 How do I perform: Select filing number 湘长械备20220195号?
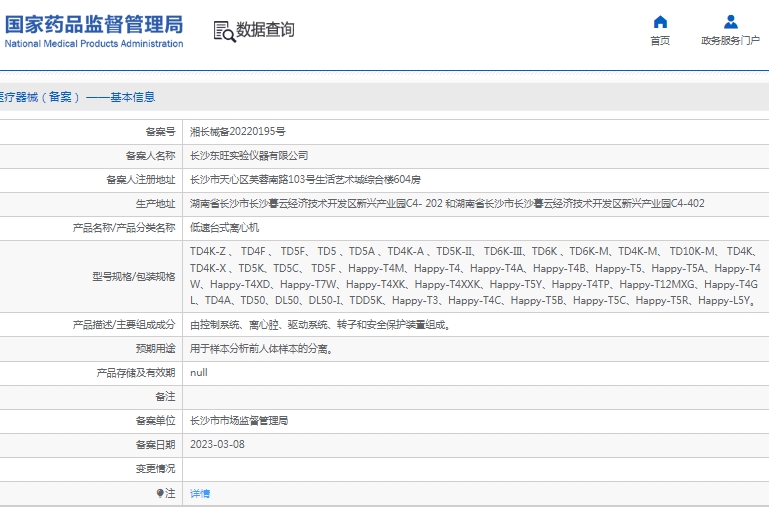coord(238,131)
